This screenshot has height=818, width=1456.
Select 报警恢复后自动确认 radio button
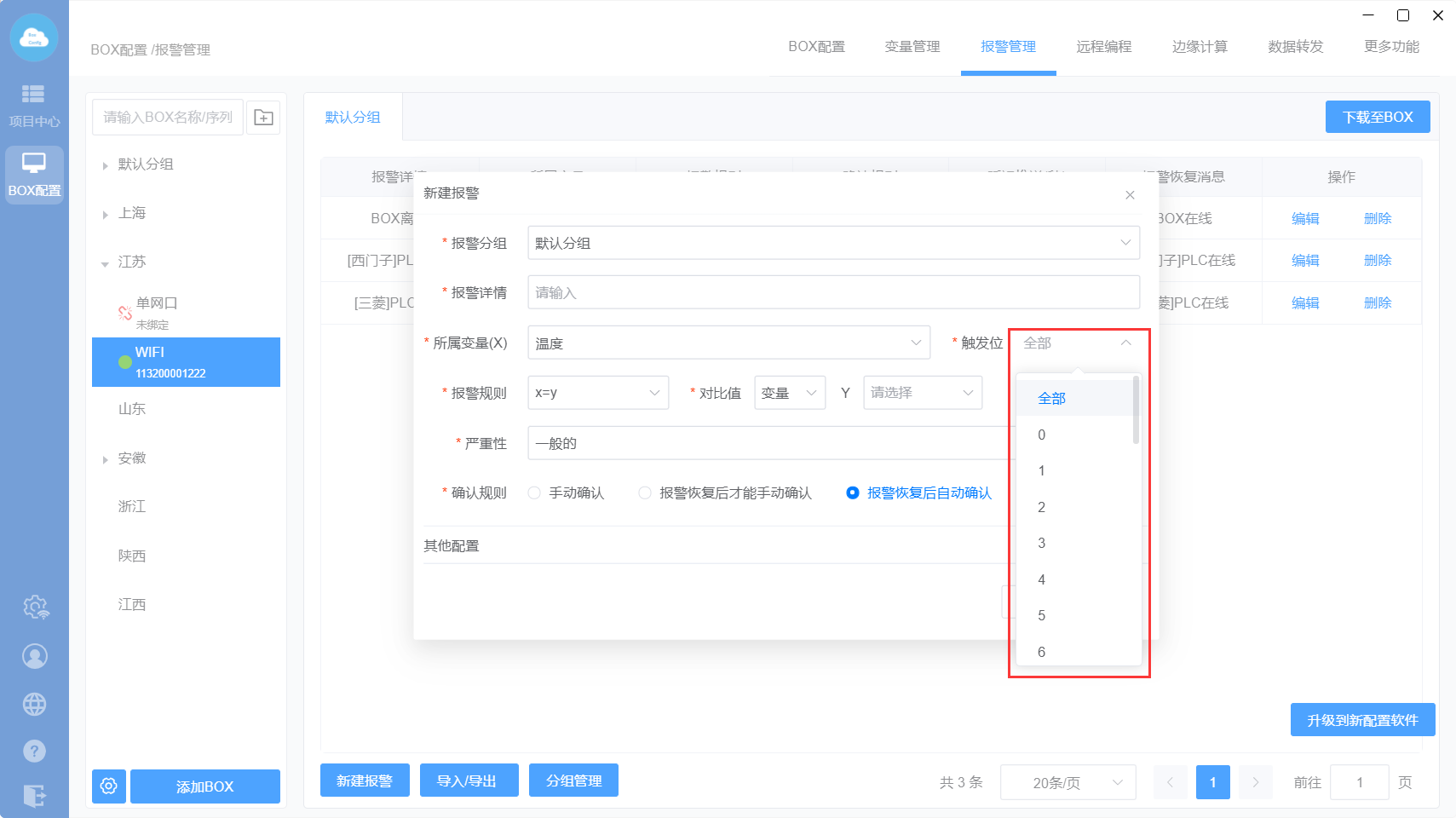852,493
